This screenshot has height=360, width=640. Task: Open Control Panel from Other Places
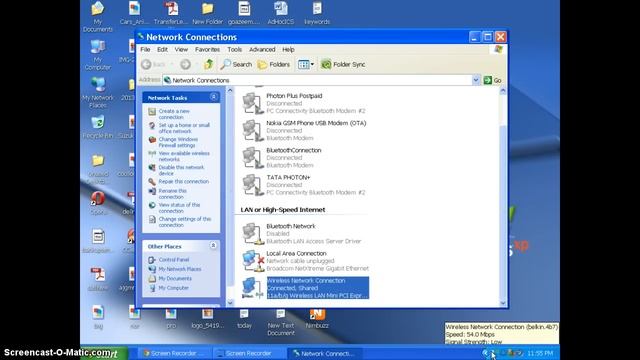tap(174, 260)
